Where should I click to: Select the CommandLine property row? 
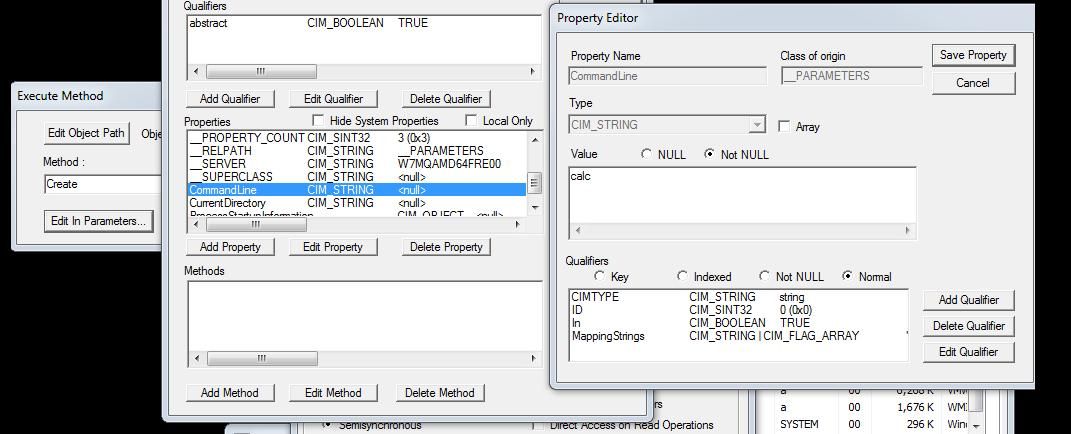pyautogui.click(x=357, y=190)
